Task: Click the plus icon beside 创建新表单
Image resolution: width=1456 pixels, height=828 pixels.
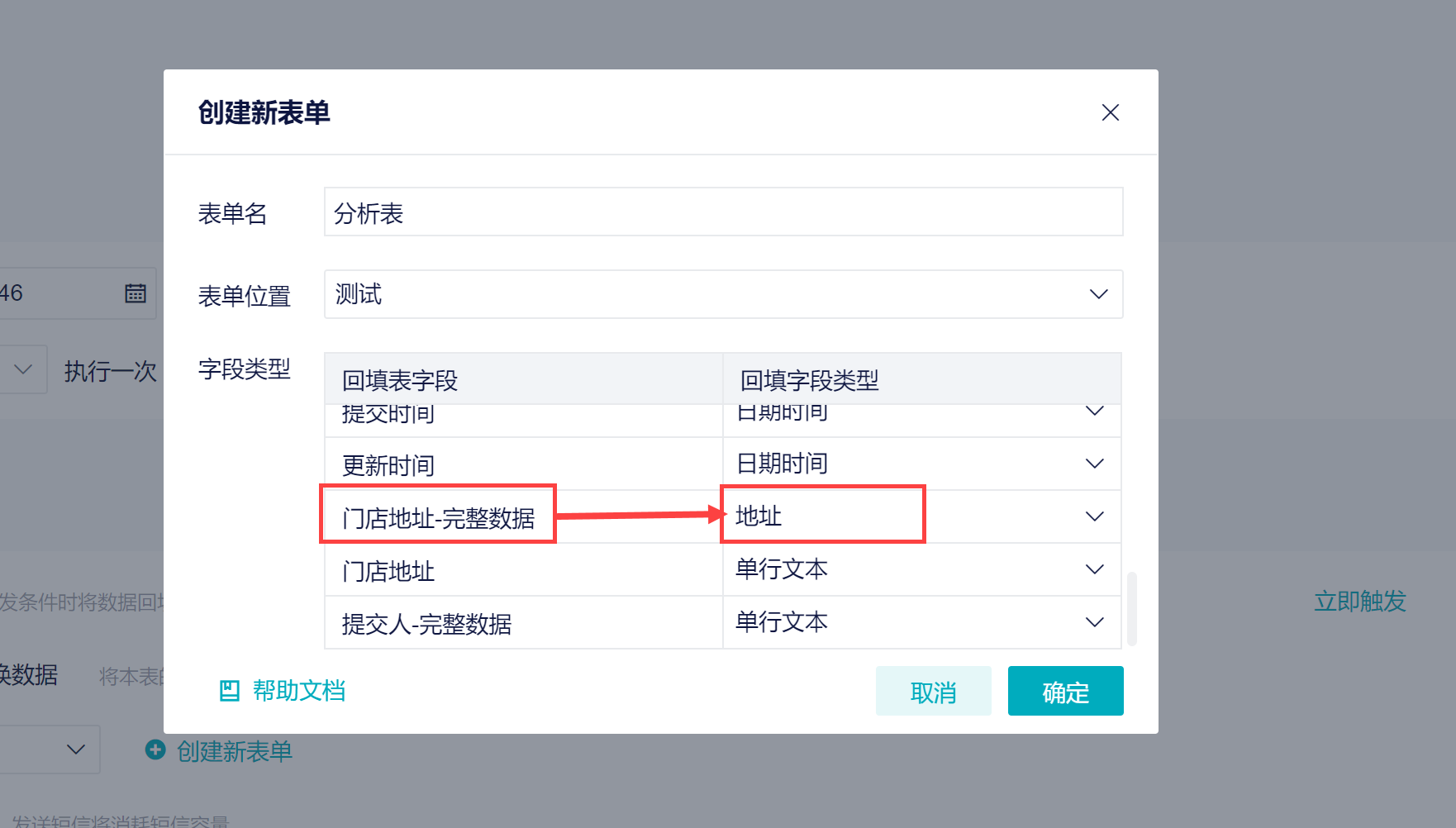Action: tap(155, 749)
